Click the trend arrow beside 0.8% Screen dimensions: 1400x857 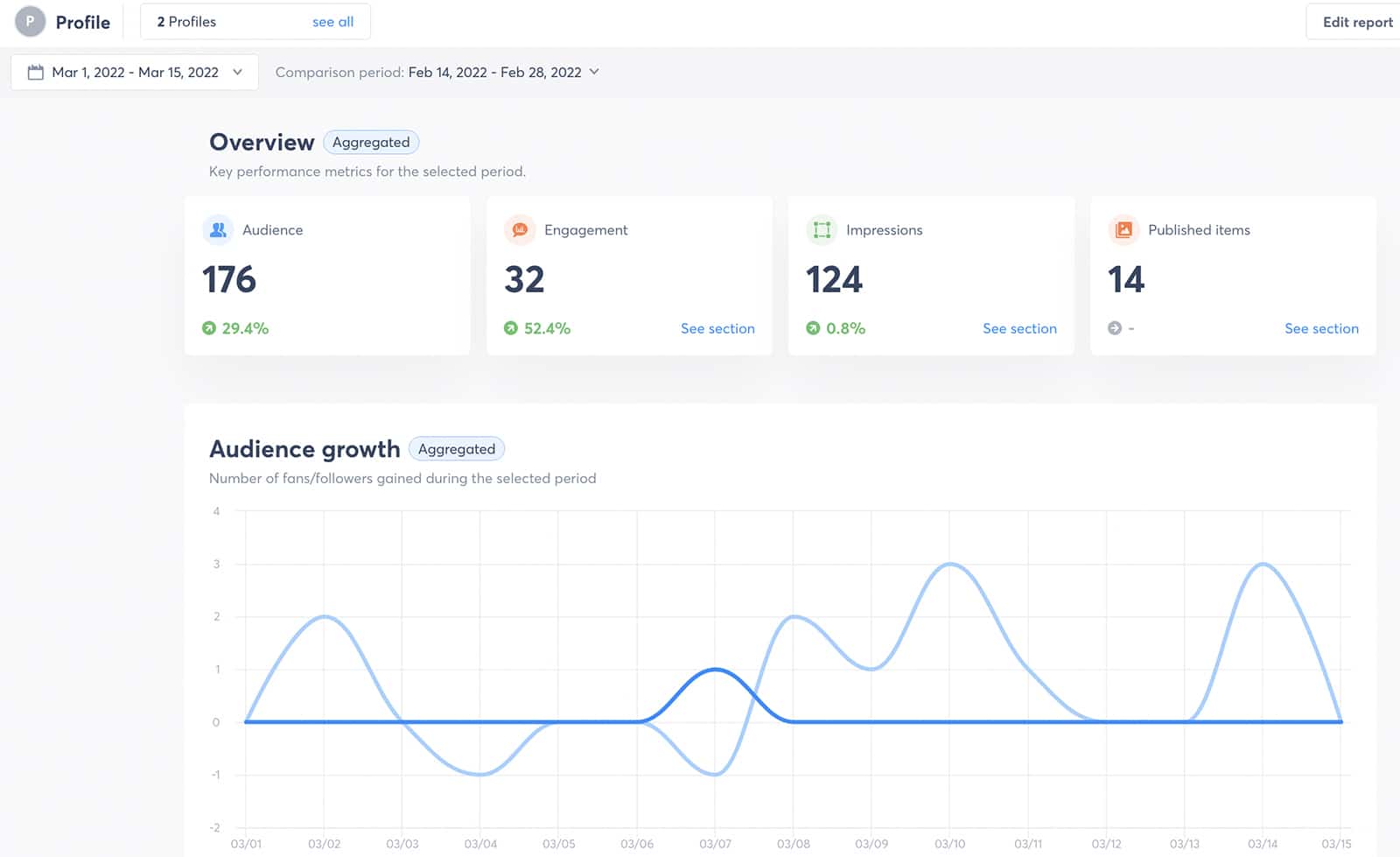tap(814, 328)
